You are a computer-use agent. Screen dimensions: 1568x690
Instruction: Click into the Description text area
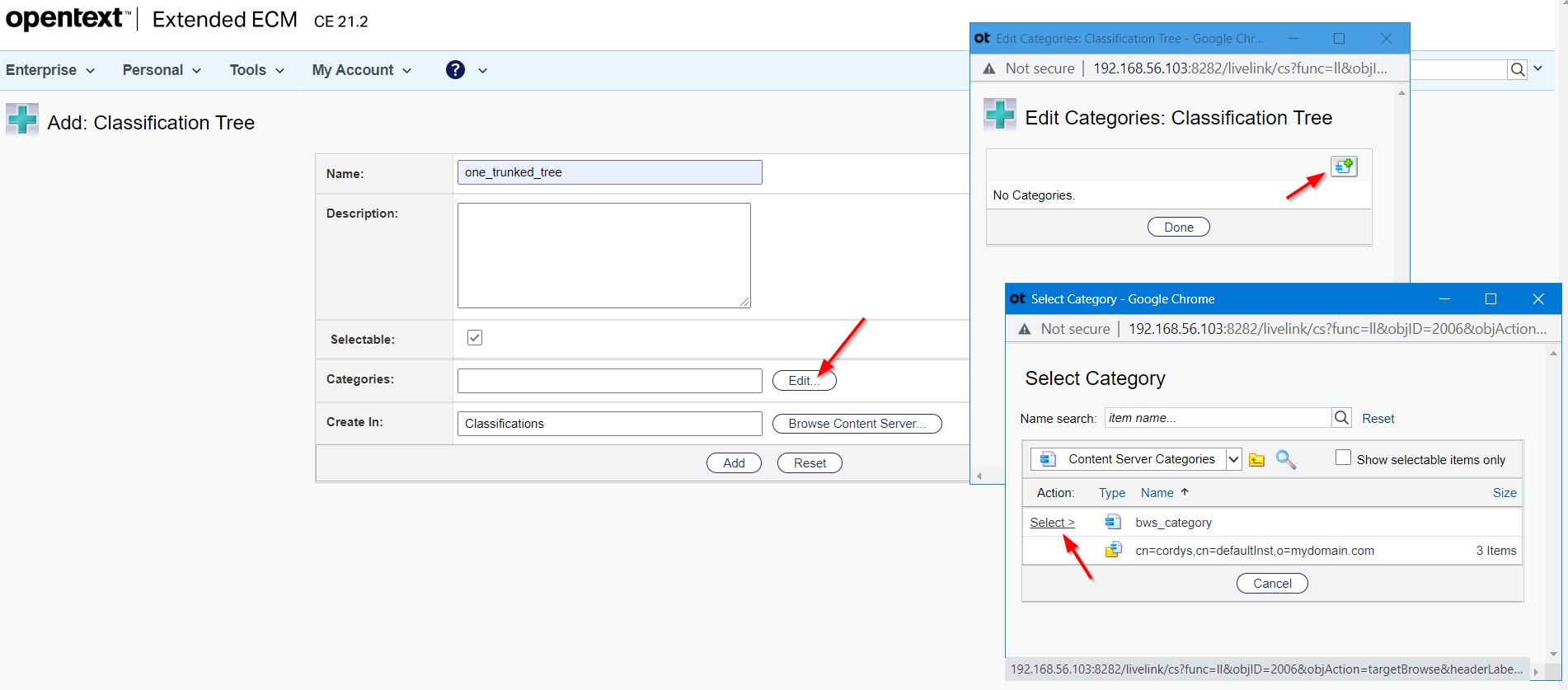pyautogui.click(x=603, y=255)
